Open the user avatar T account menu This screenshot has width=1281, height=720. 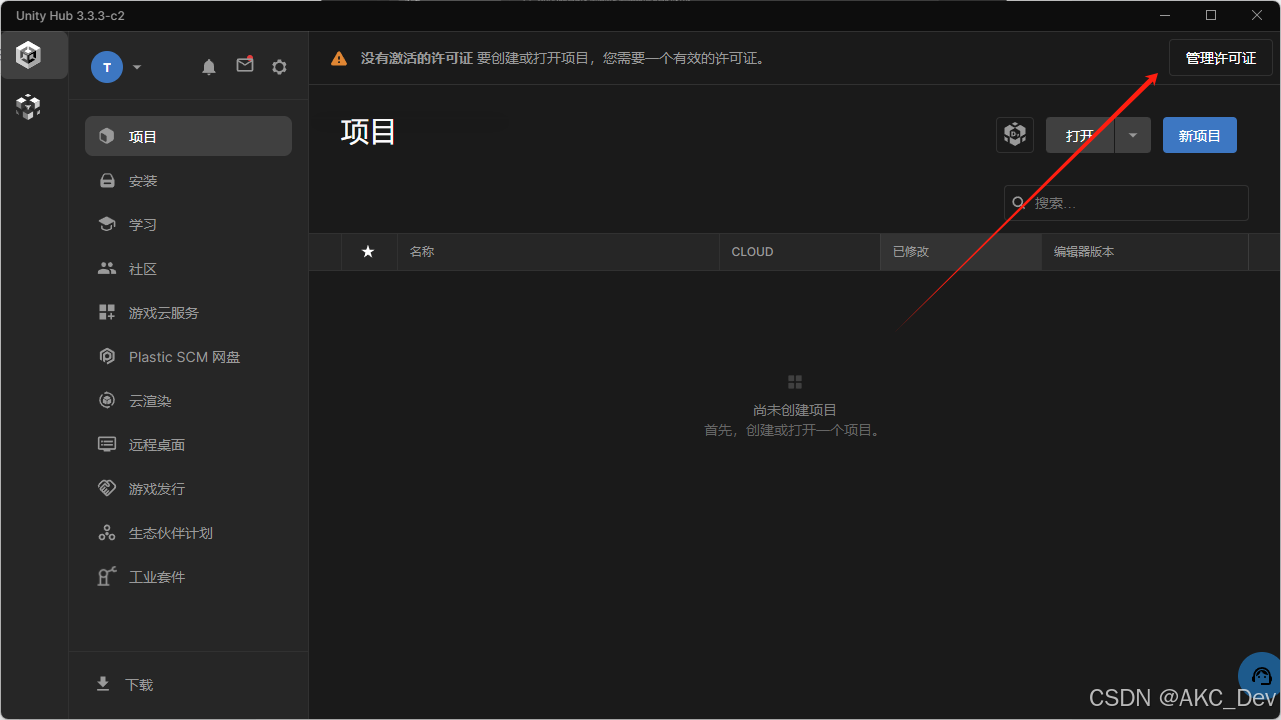click(107, 67)
